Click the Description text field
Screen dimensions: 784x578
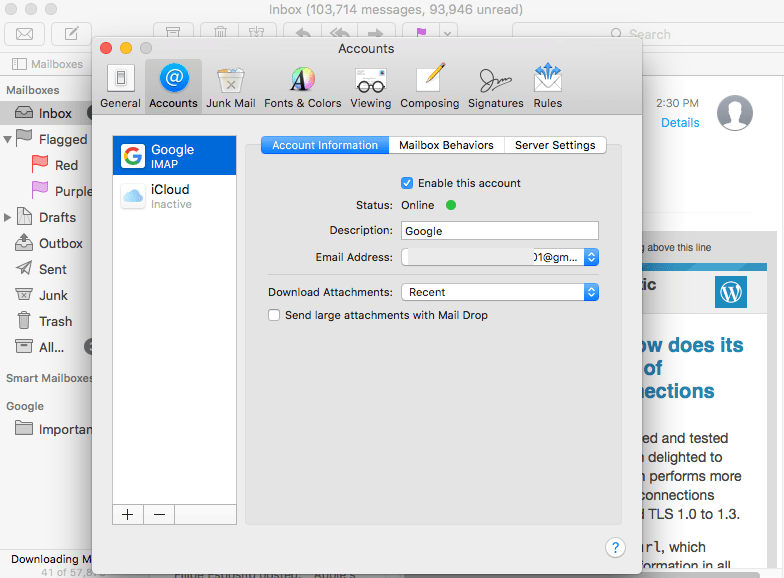[x=500, y=231]
